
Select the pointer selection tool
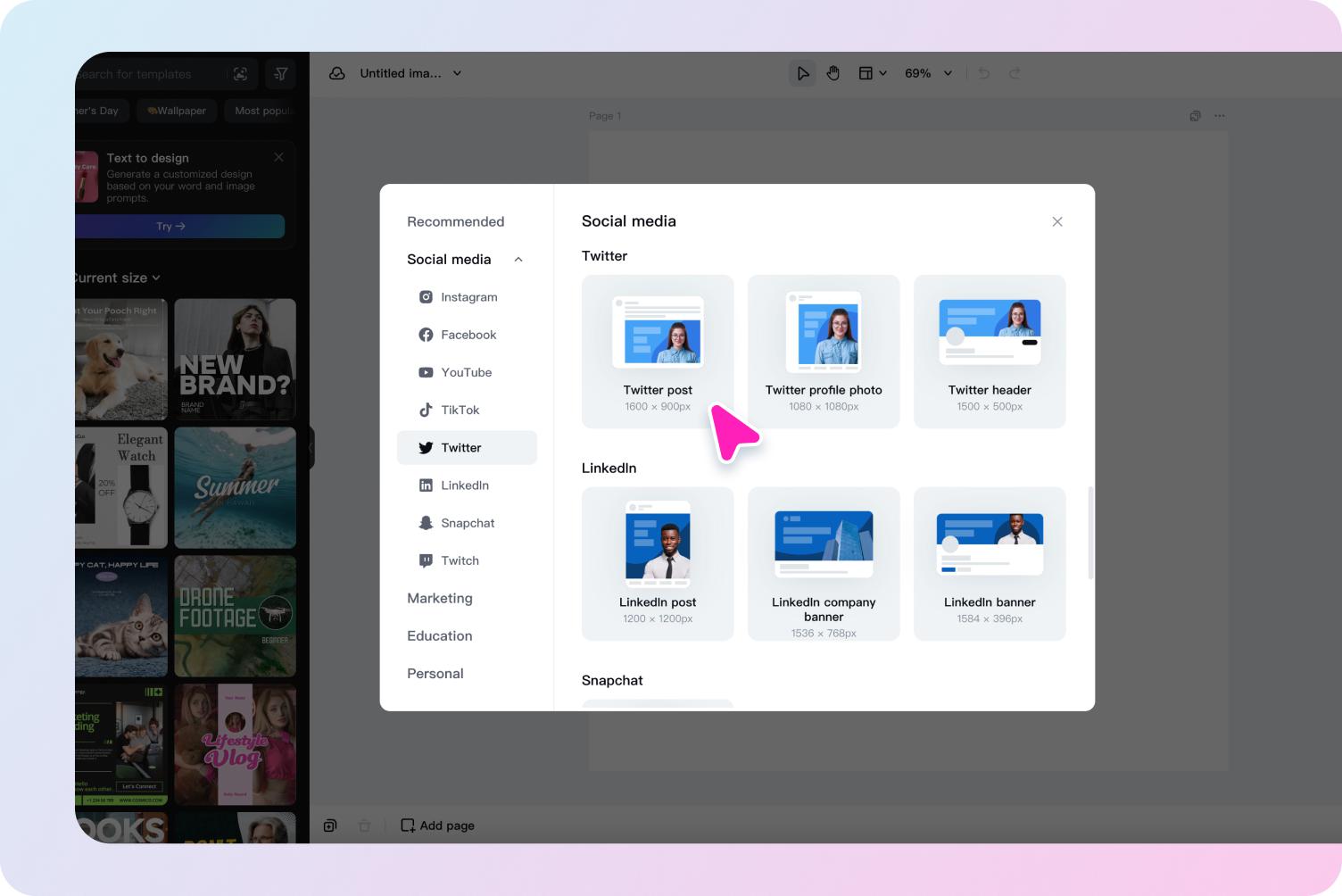pos(802,73)
